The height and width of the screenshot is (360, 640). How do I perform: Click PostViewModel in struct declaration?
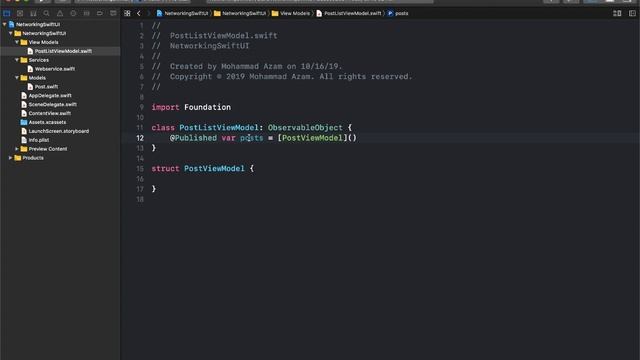(x=214, y=169)
